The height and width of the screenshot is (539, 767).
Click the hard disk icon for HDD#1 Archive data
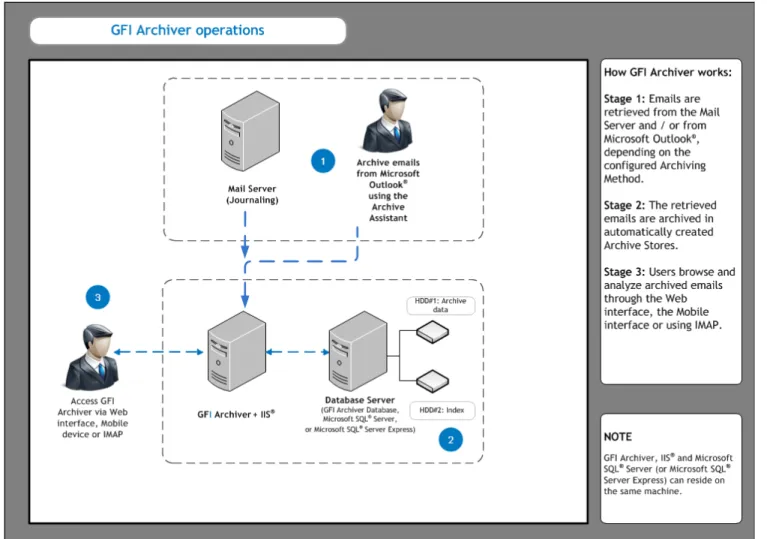432,332
